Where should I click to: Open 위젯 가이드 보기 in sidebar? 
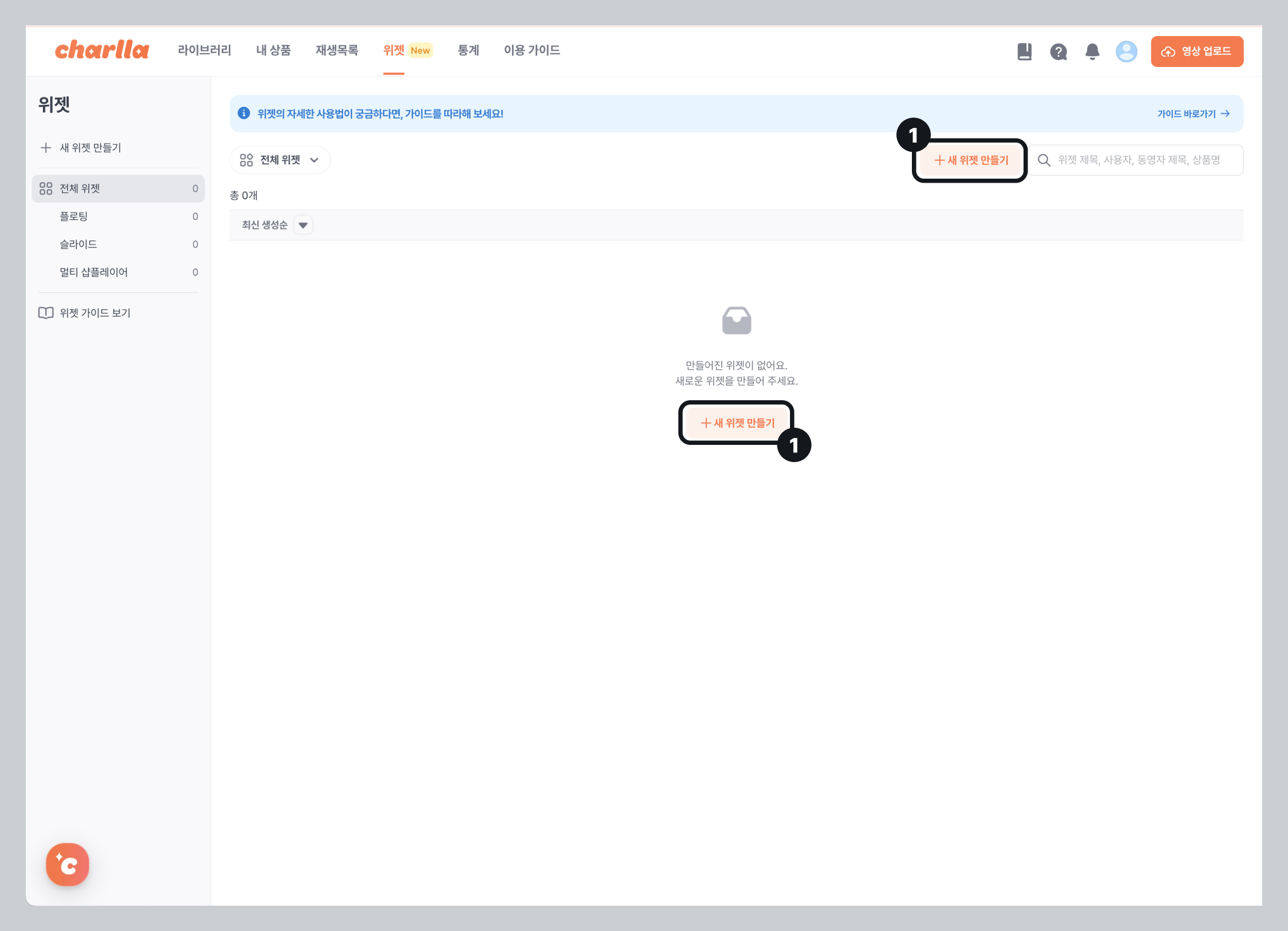click(x=95, y=313)
